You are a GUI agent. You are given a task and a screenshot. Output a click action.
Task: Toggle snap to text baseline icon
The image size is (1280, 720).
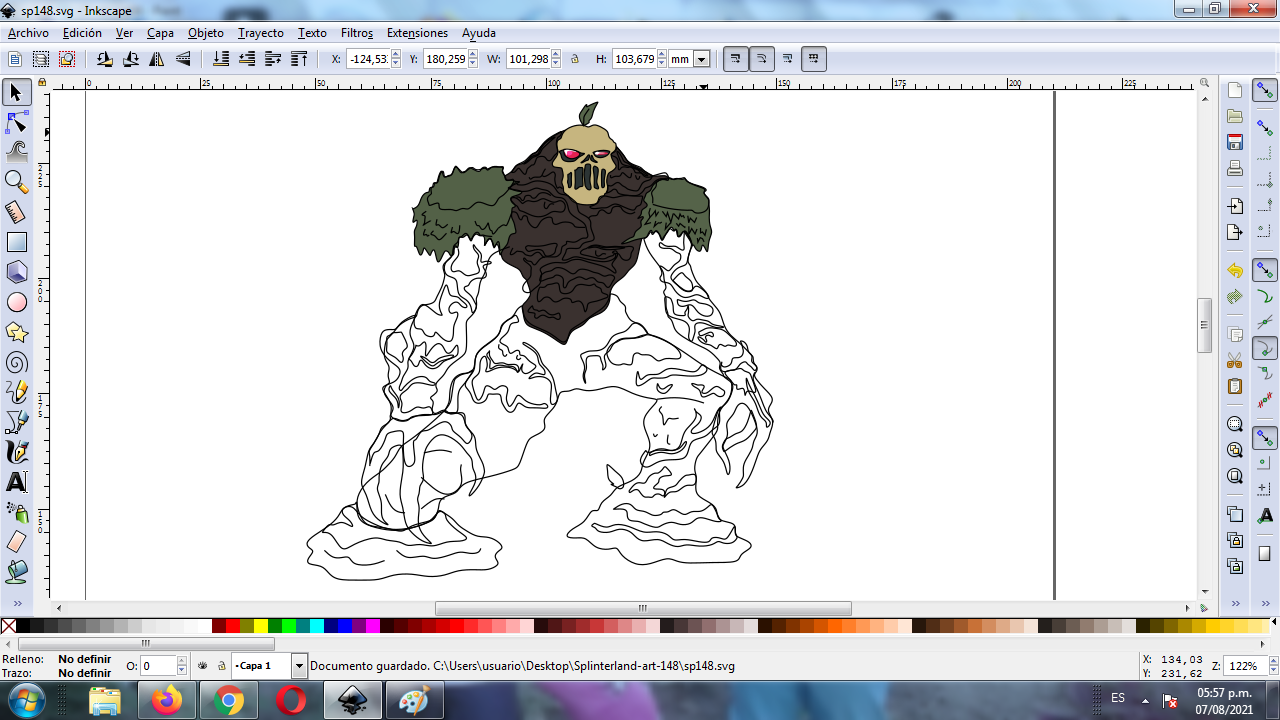[1265, 514]
